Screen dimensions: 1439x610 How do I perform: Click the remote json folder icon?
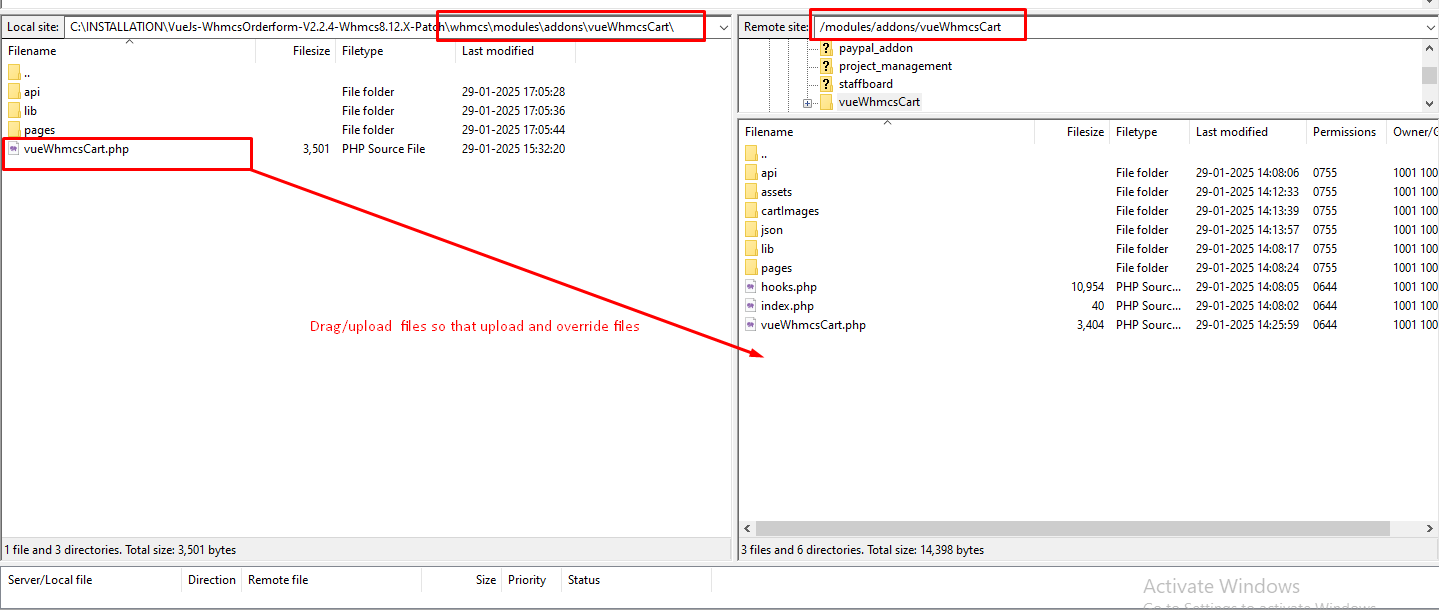tap(751, 230)
